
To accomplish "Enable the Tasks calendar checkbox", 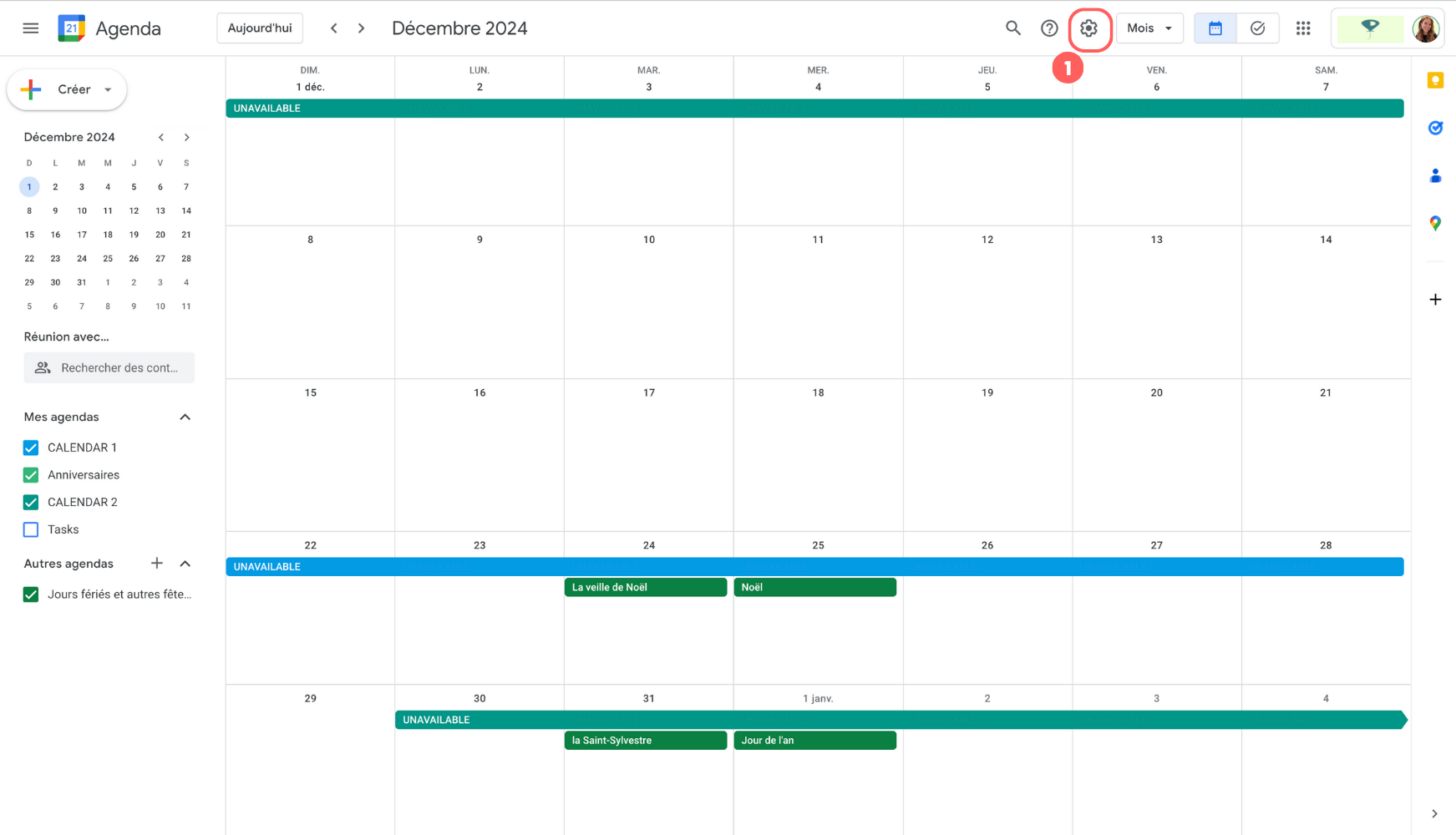I will pos(31,529).
